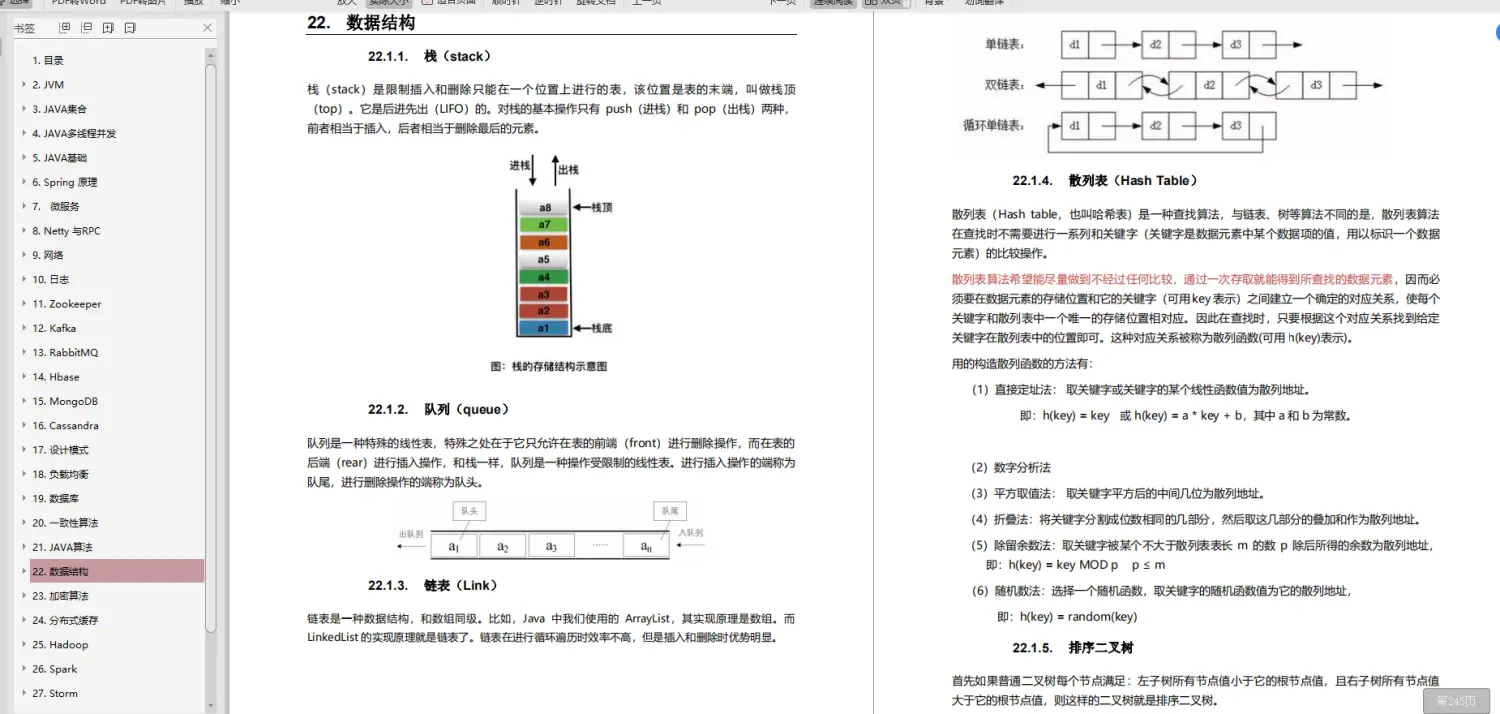Click the 22.1.5. 排序二叉树 heading

point(1073,647)
